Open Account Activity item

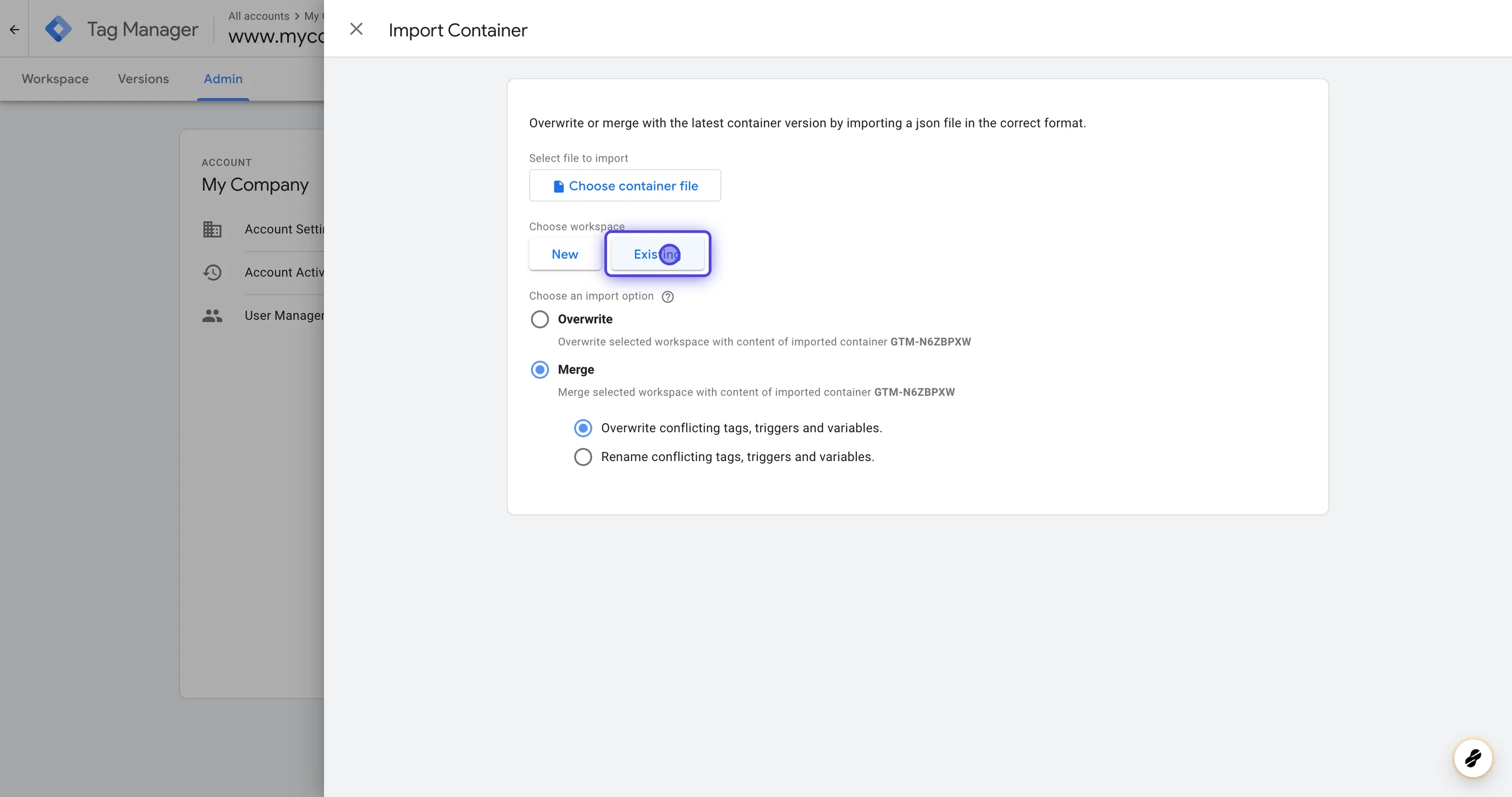(284, 273)
